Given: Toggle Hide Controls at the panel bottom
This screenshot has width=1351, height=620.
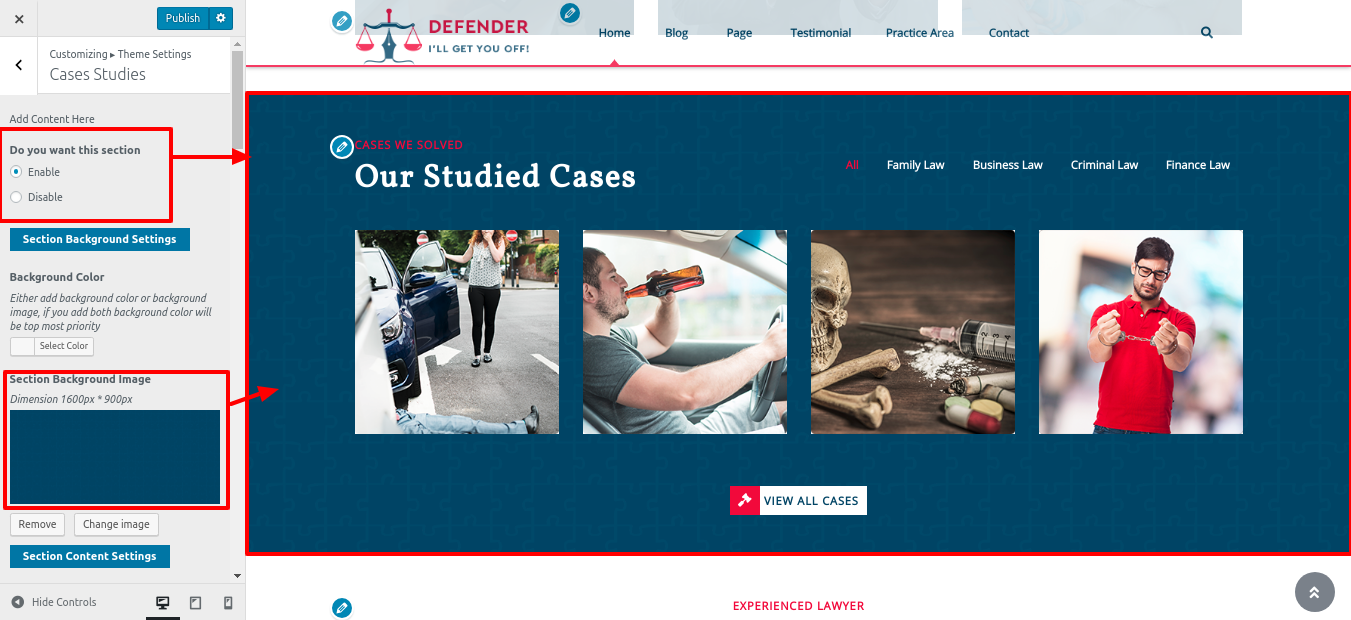Looking at the screenshot, I should (54, 602).
